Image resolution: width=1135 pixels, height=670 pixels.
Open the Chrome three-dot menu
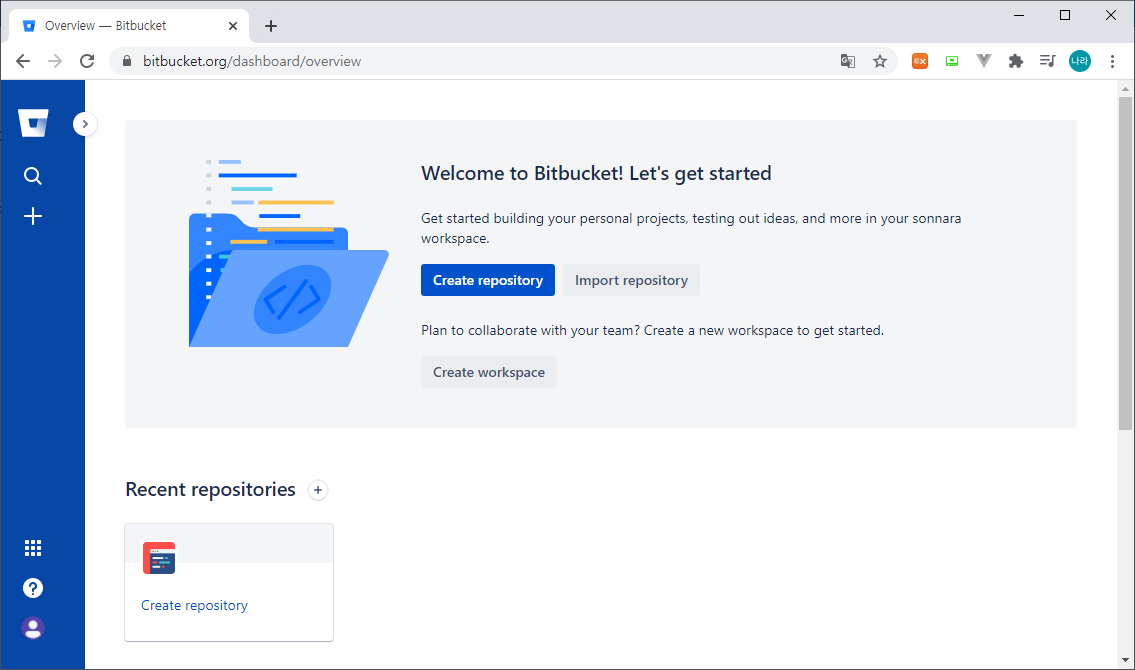1112,61
